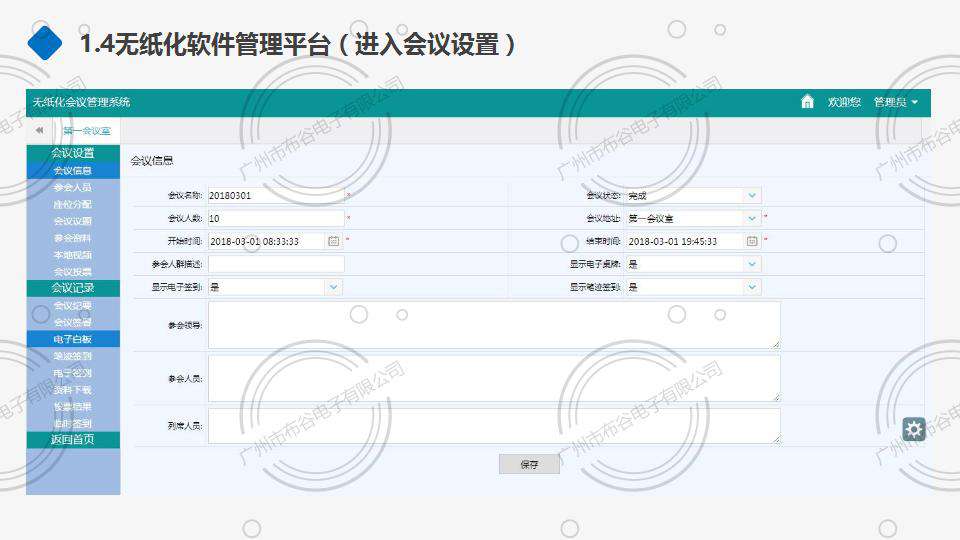Click the 会议人数 input field

(x=275, y=218)
